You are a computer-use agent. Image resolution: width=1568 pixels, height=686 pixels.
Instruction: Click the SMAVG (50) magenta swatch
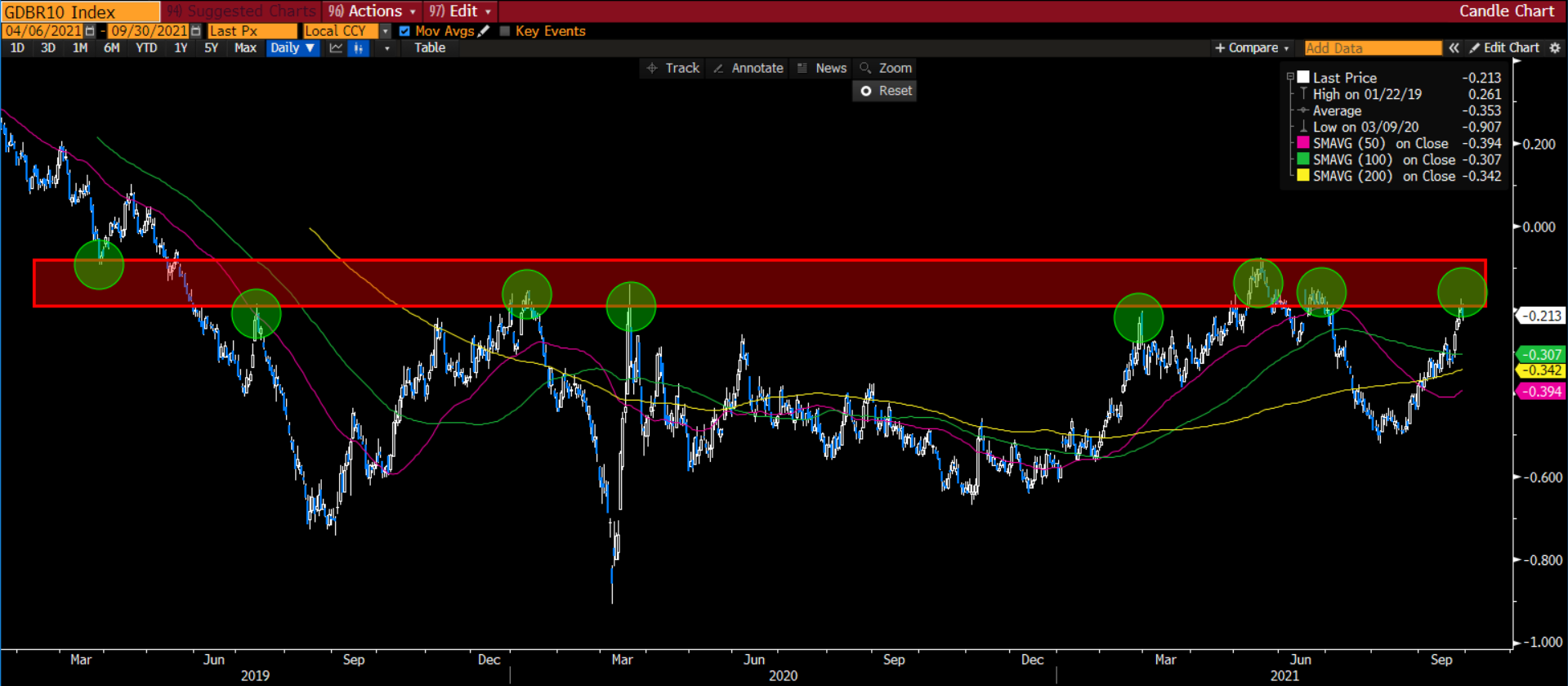click(1303, 143)
